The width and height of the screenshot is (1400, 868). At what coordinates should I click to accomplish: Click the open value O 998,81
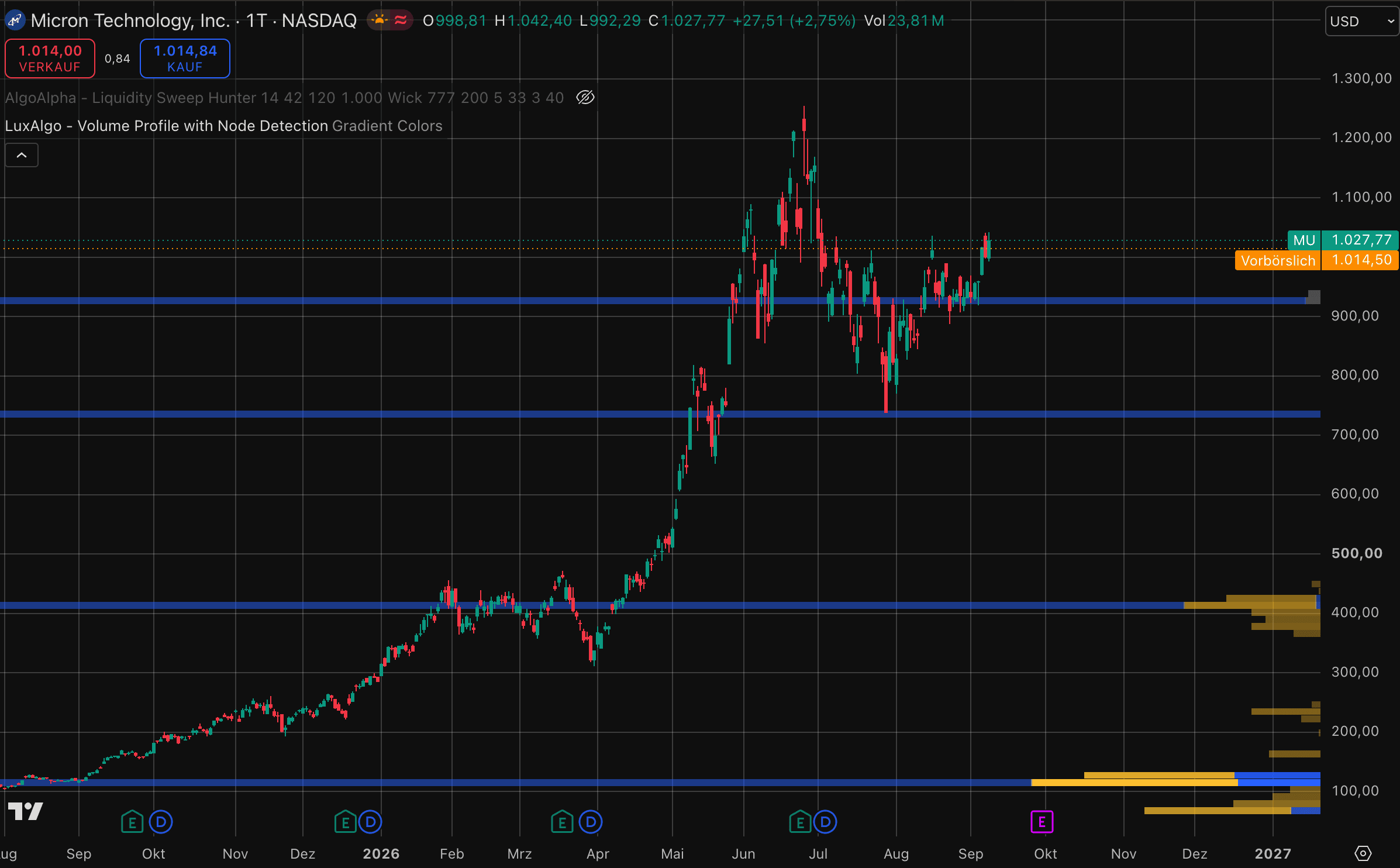click(x=454, y=20)
